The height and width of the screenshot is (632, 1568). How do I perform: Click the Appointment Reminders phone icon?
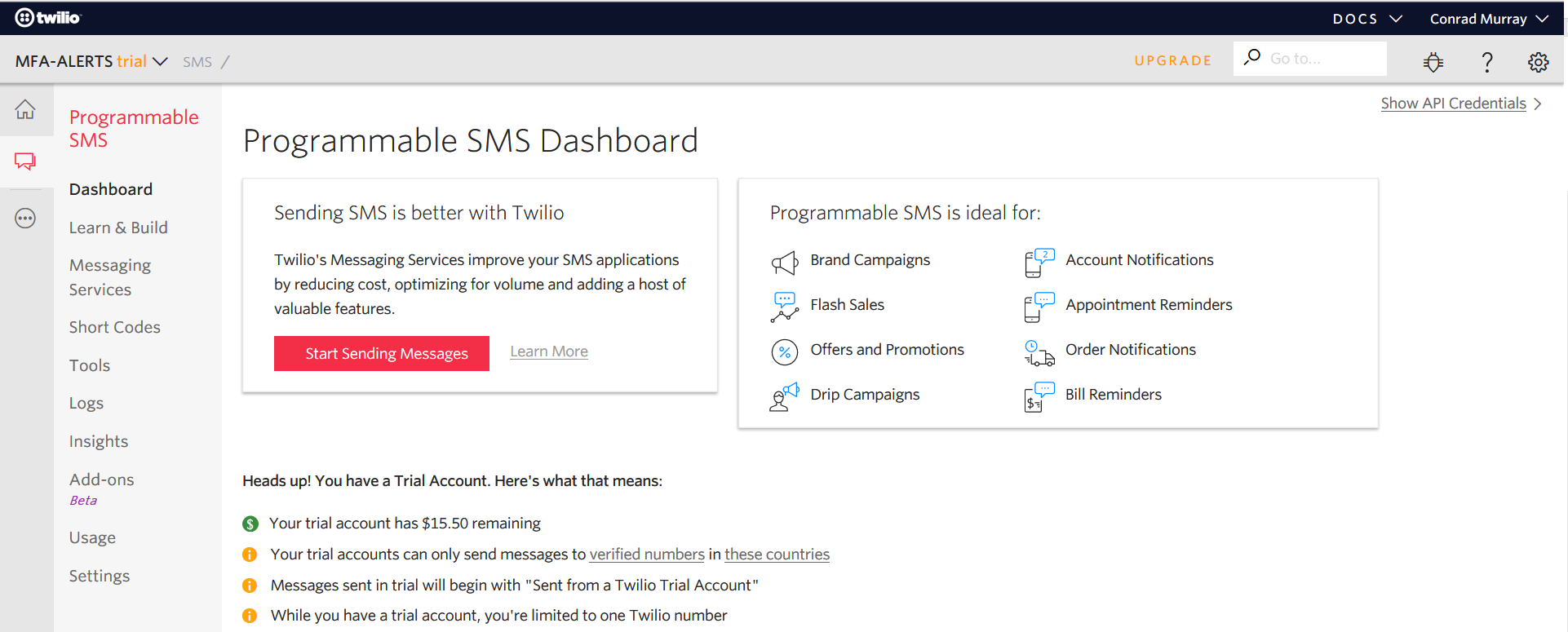coord(1039,307)
